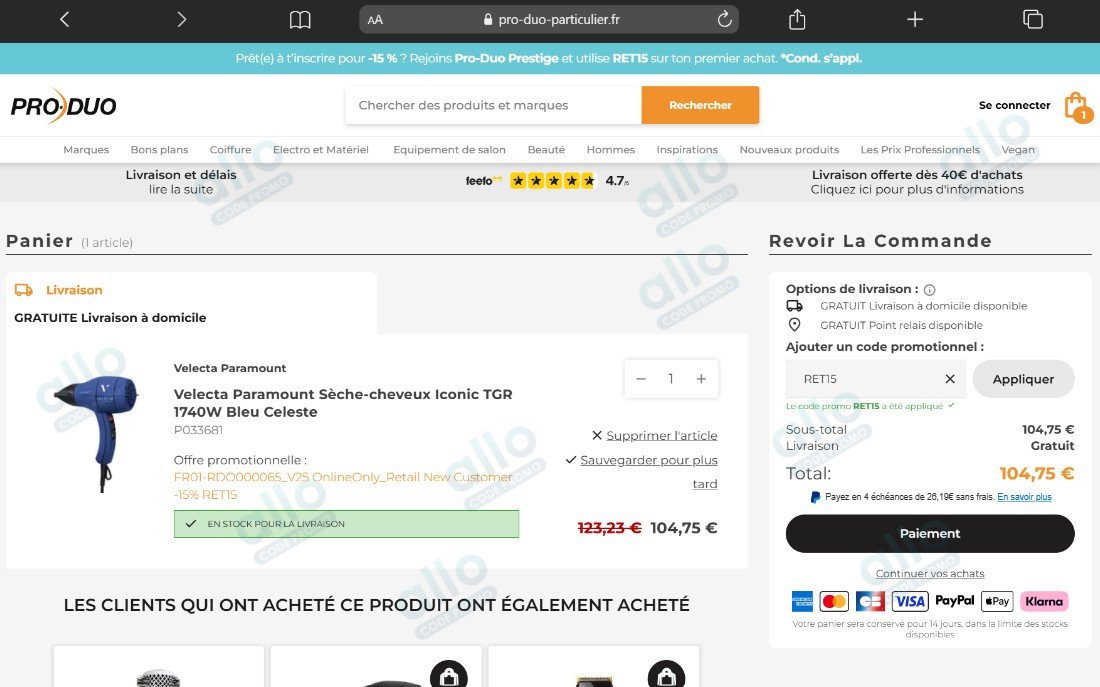Click the quantity value field showing 1
1100x687 pixels.
pyautogui.click(x=671, y=379)
